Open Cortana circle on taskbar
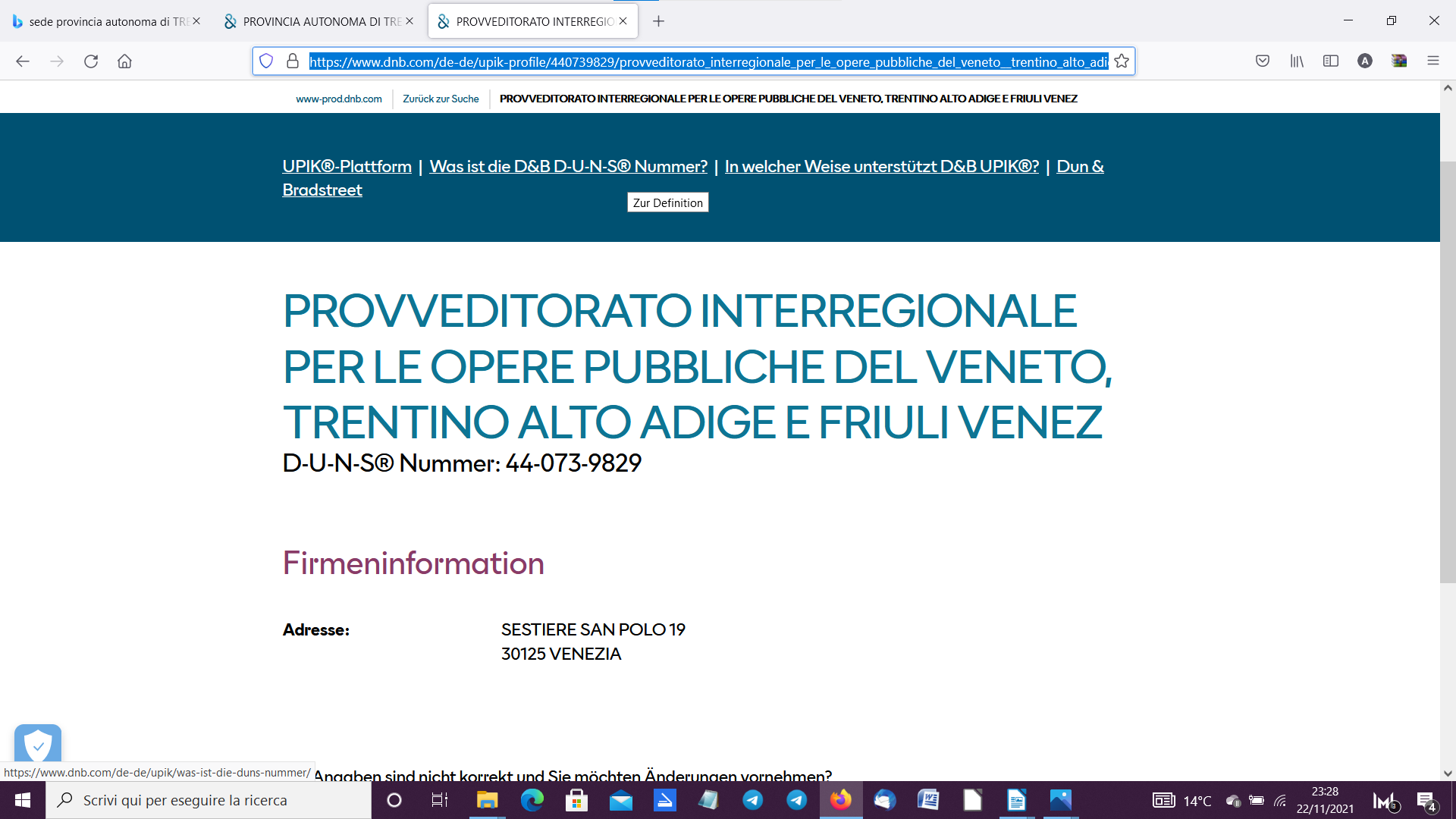The height and width of the screenshot is (819, 1456). tap(394, 800)
